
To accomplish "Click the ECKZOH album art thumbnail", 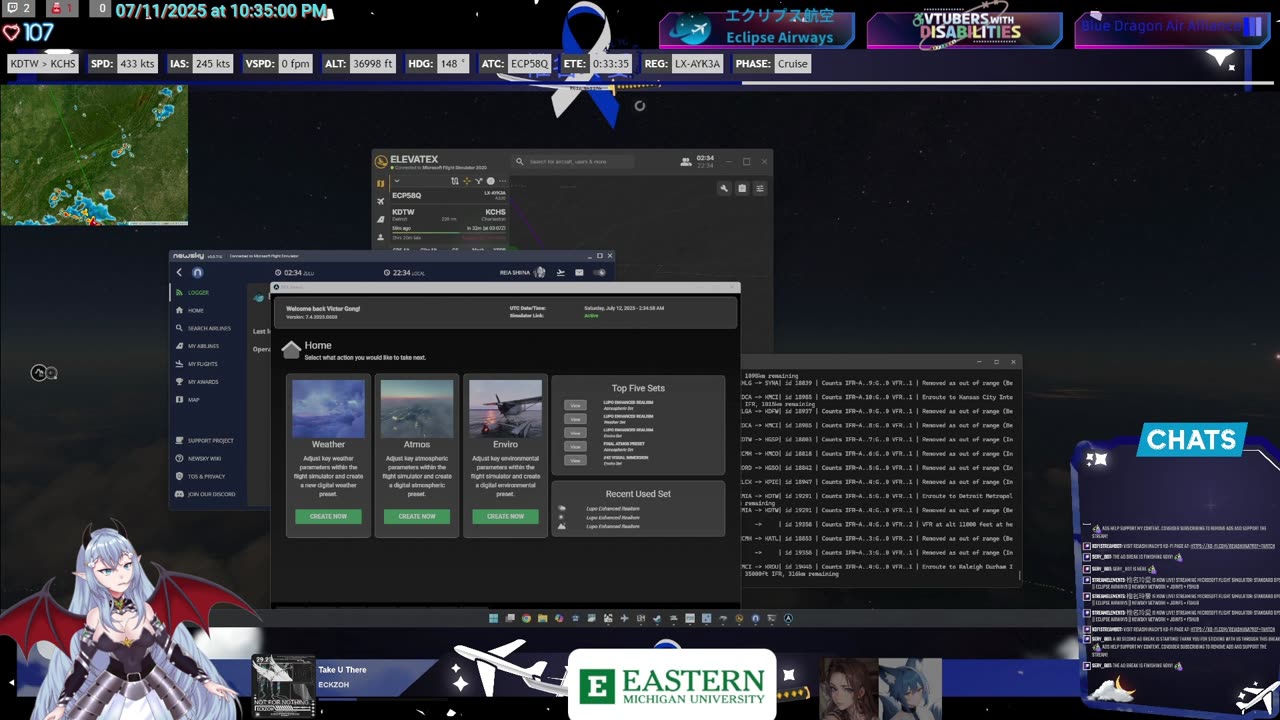I will coord(283,685).
